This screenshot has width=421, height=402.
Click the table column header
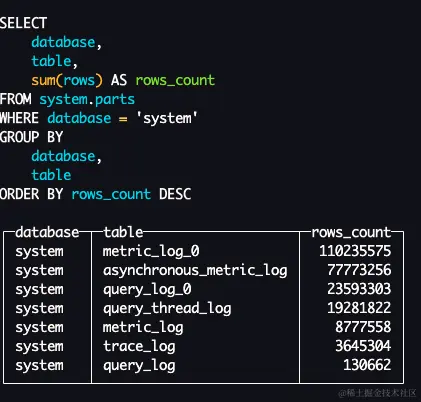click(x=123, y=232)
